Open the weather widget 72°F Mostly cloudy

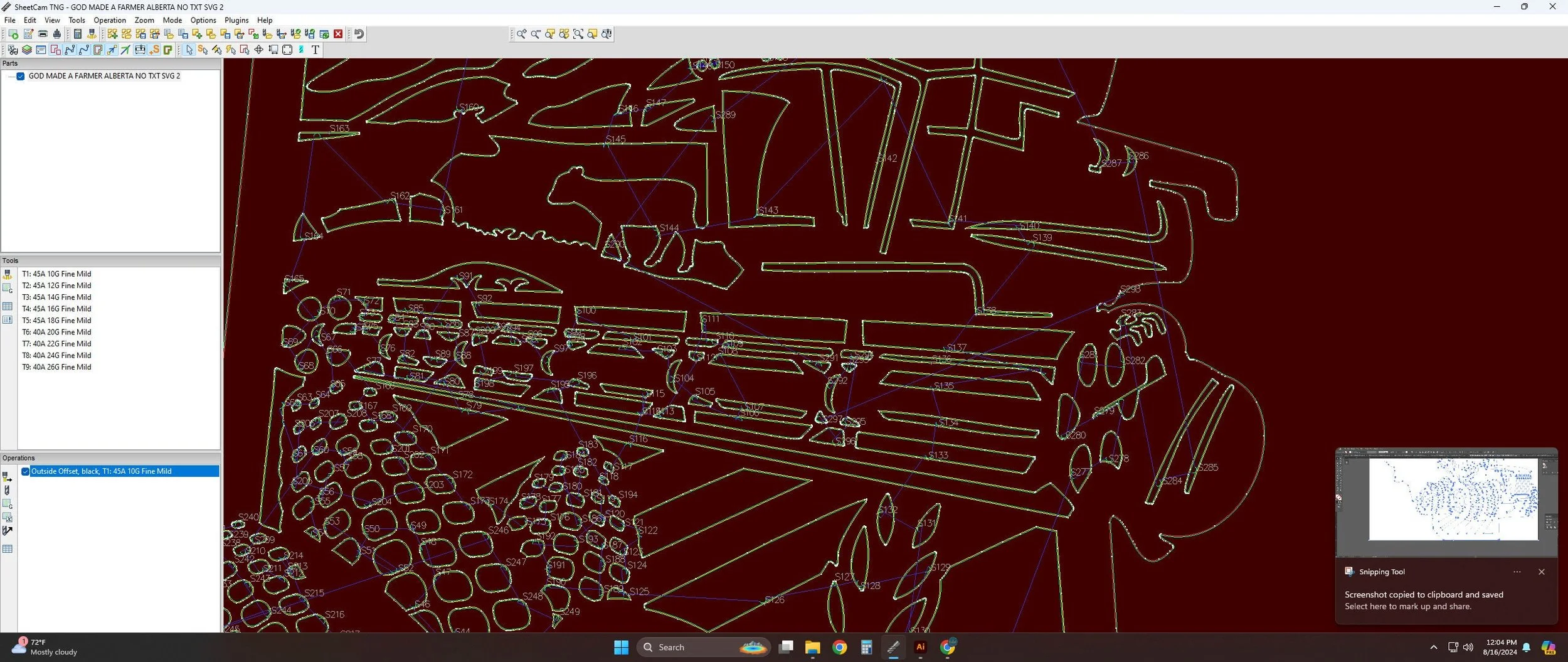(x=44, y=647)
